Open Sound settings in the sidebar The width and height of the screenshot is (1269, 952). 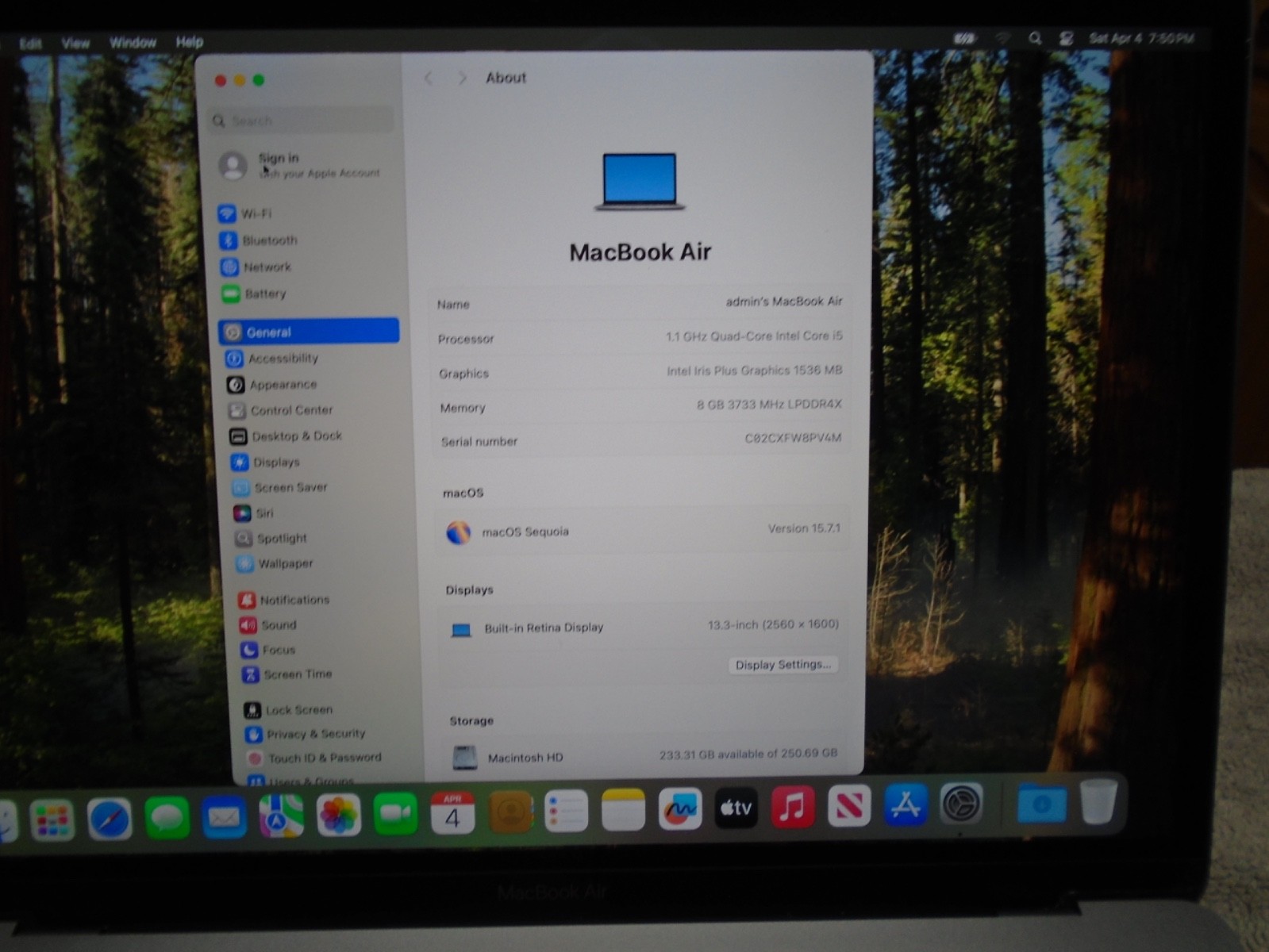[268, 625]
